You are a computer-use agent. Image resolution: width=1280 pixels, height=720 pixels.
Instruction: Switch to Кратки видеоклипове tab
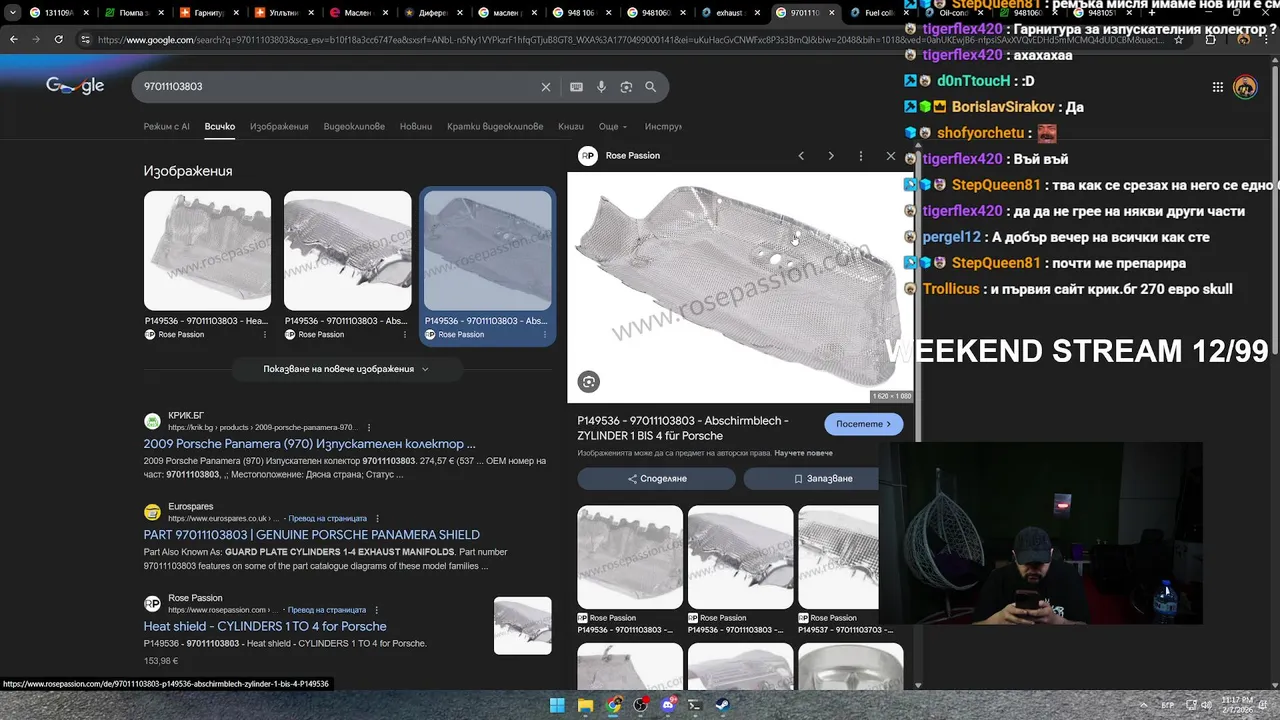point(495,127)
